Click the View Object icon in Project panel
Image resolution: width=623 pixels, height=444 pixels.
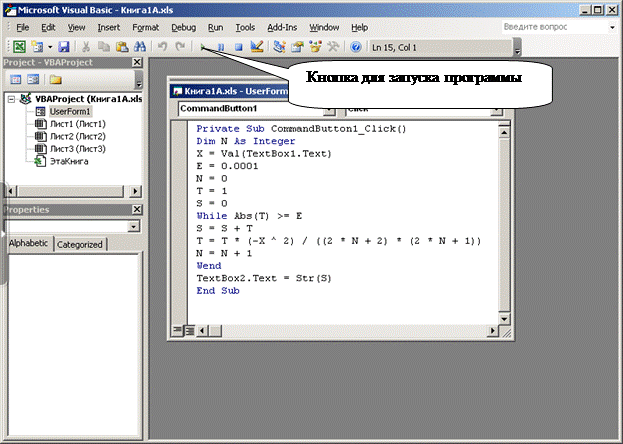tap(33, 79)
